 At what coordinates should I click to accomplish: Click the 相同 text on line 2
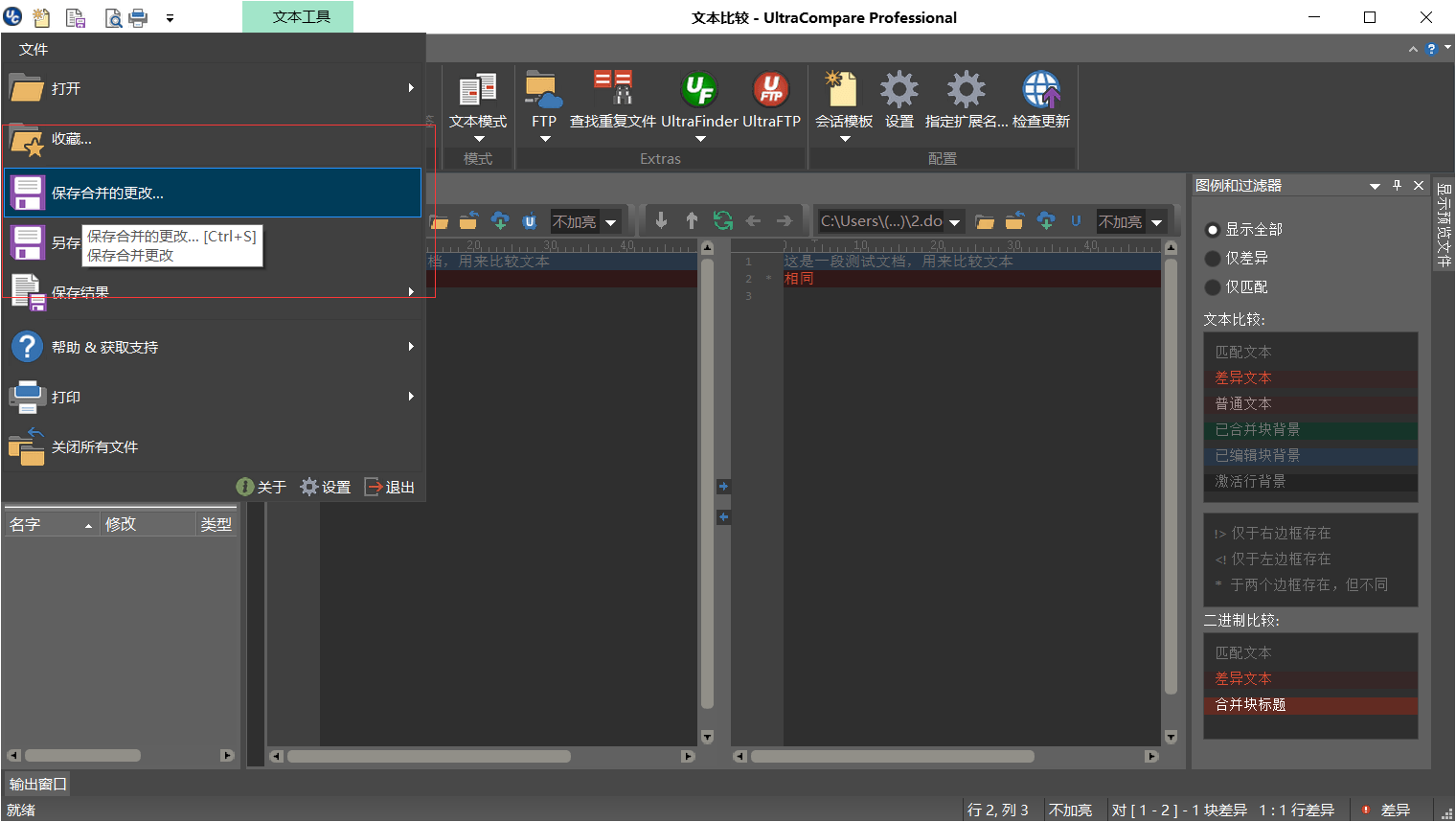799,279
